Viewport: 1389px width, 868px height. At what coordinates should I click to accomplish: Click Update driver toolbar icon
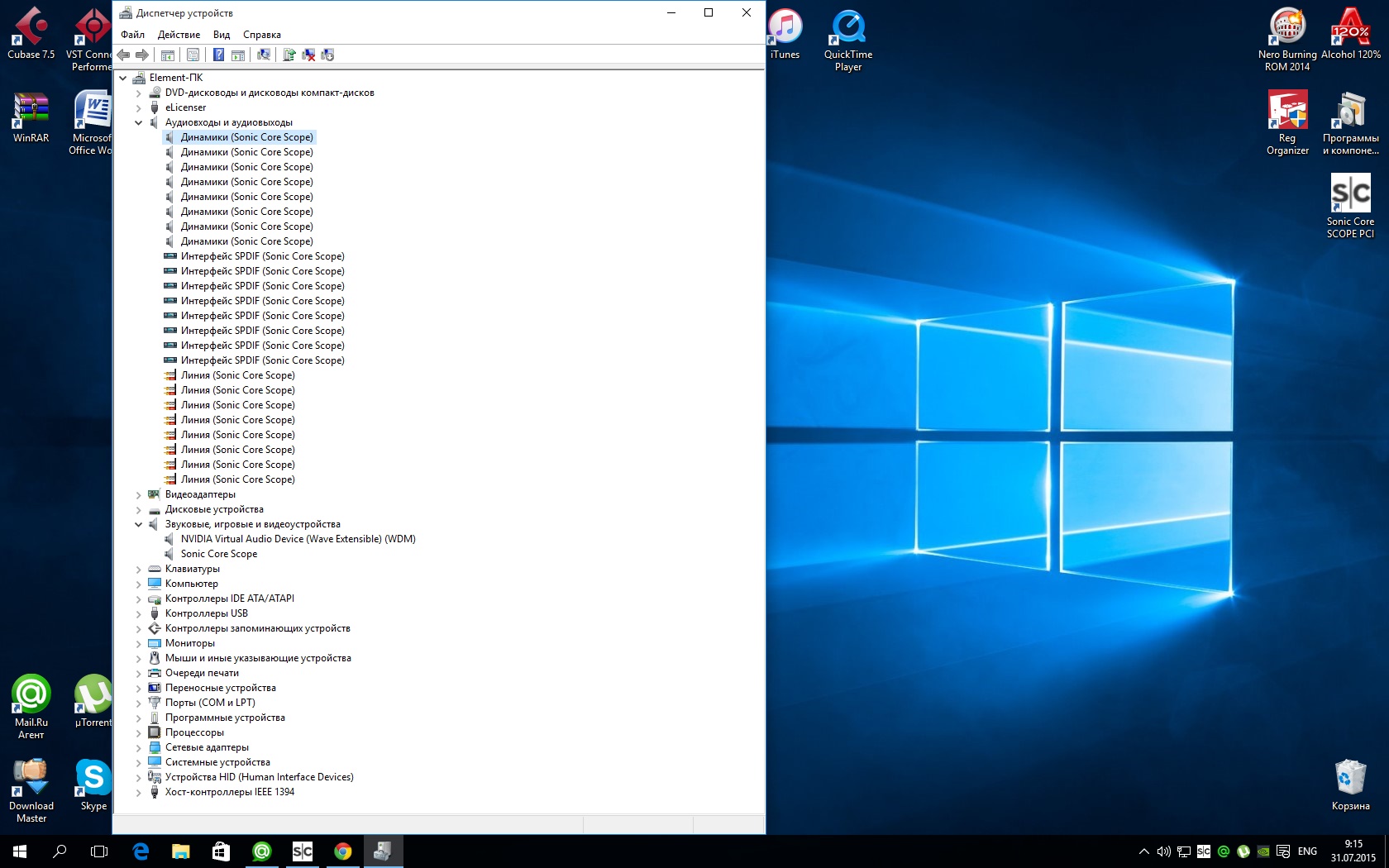click(x=289, y=55)
